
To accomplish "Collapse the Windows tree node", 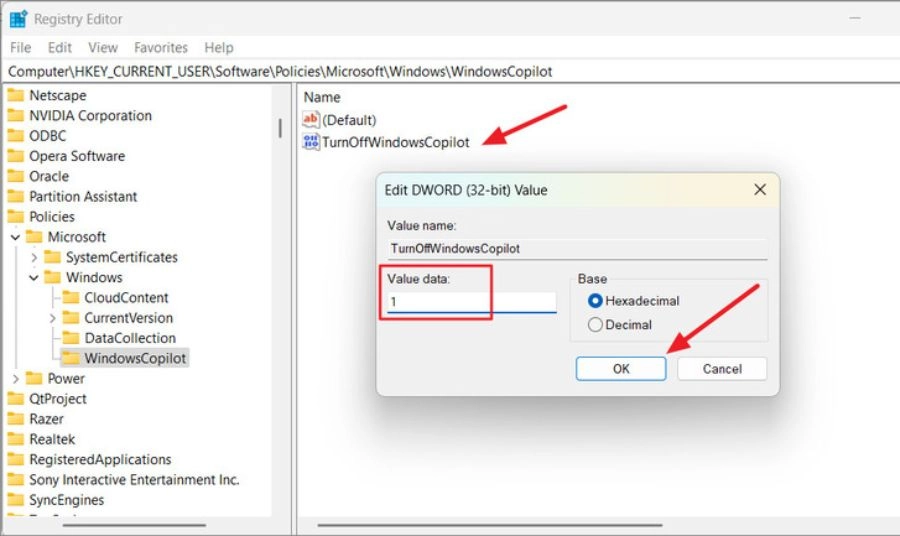I will 34,278.
